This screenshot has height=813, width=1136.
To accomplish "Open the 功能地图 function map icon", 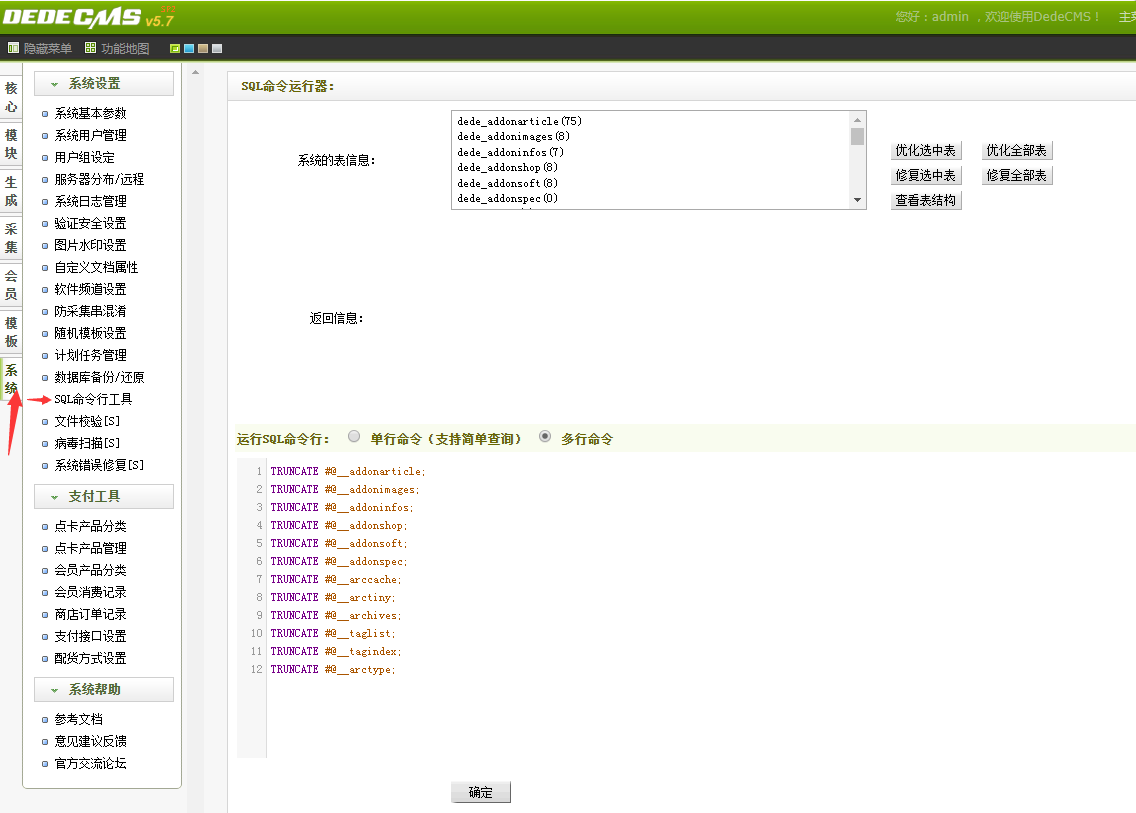I will coord(91,48).
